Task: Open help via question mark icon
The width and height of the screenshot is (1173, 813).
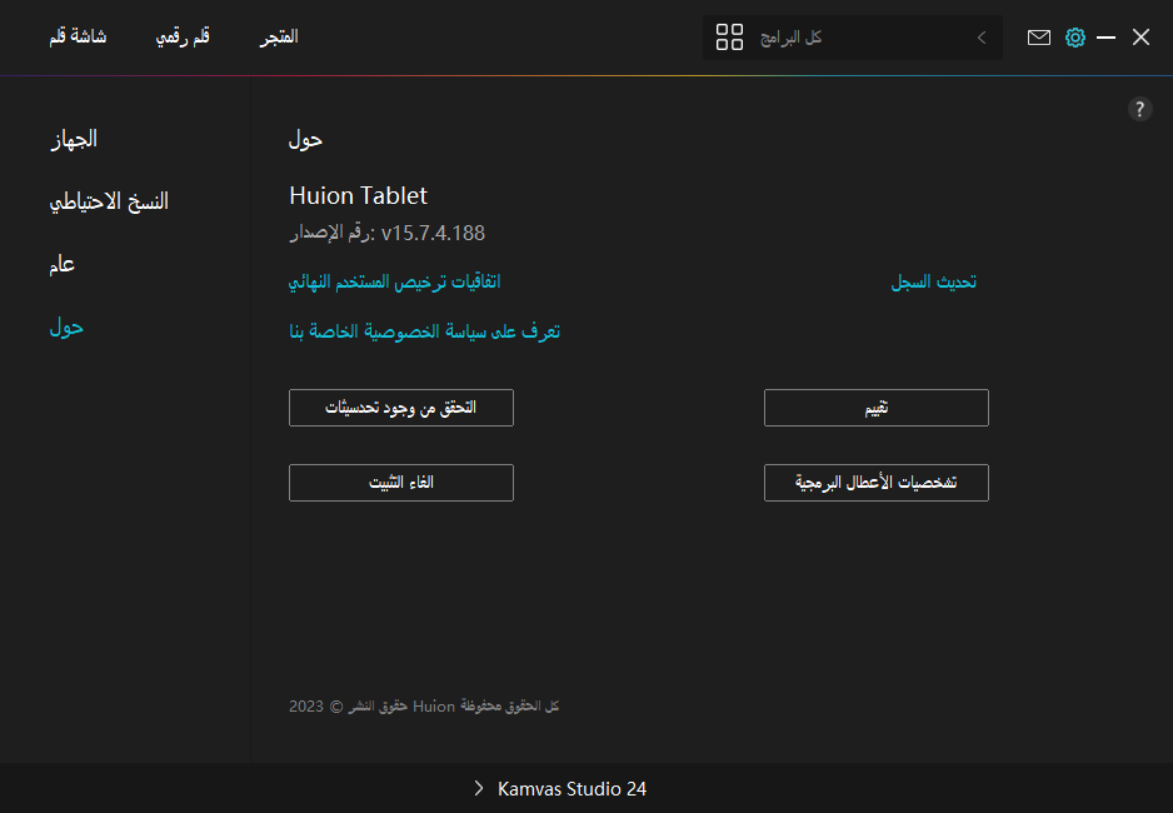Action: click(1140, 110)
